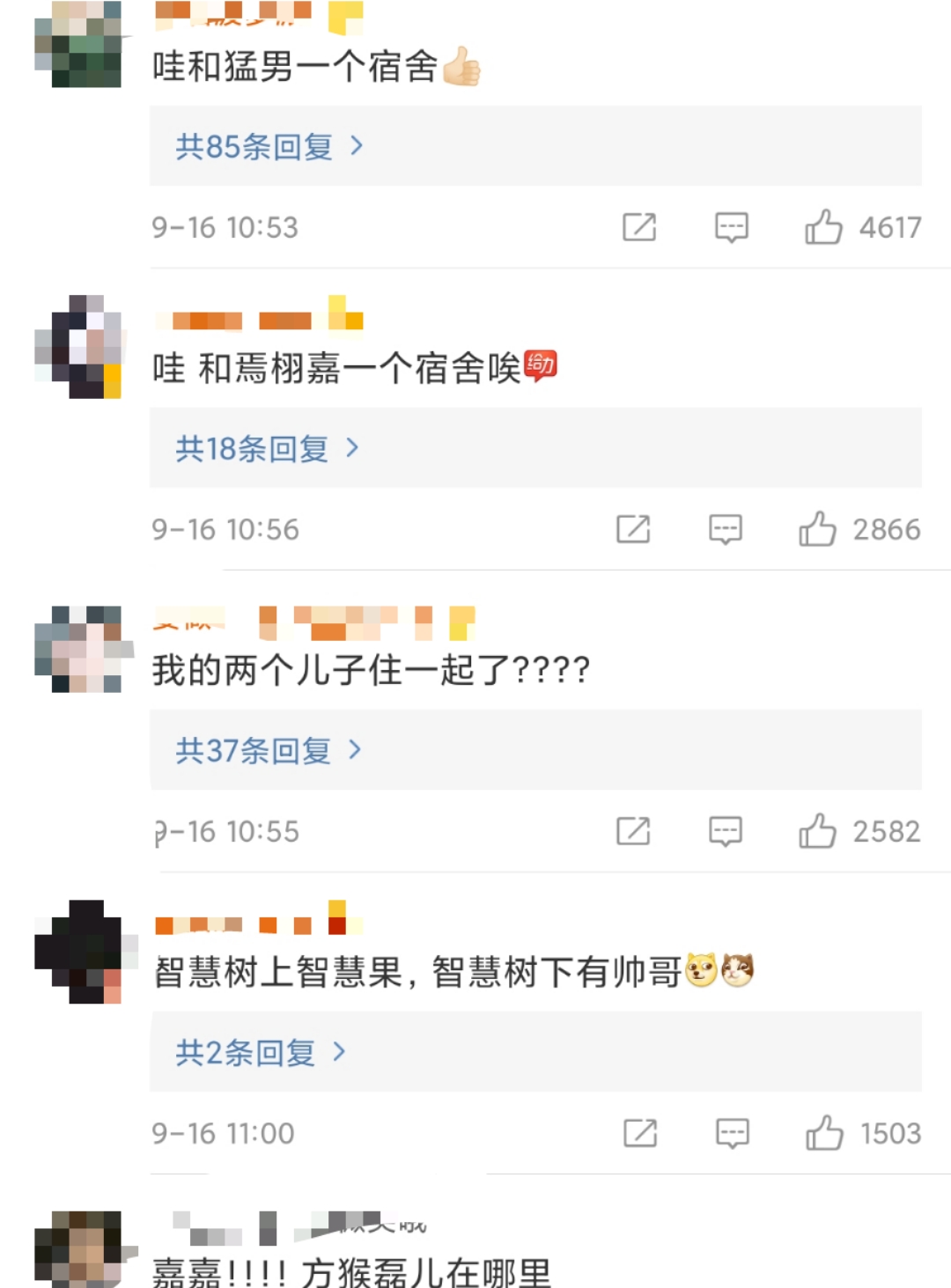This screenshot has width=951, height=1288.
Task: Like the comment with 2582 likes
Action: point(817,831)
